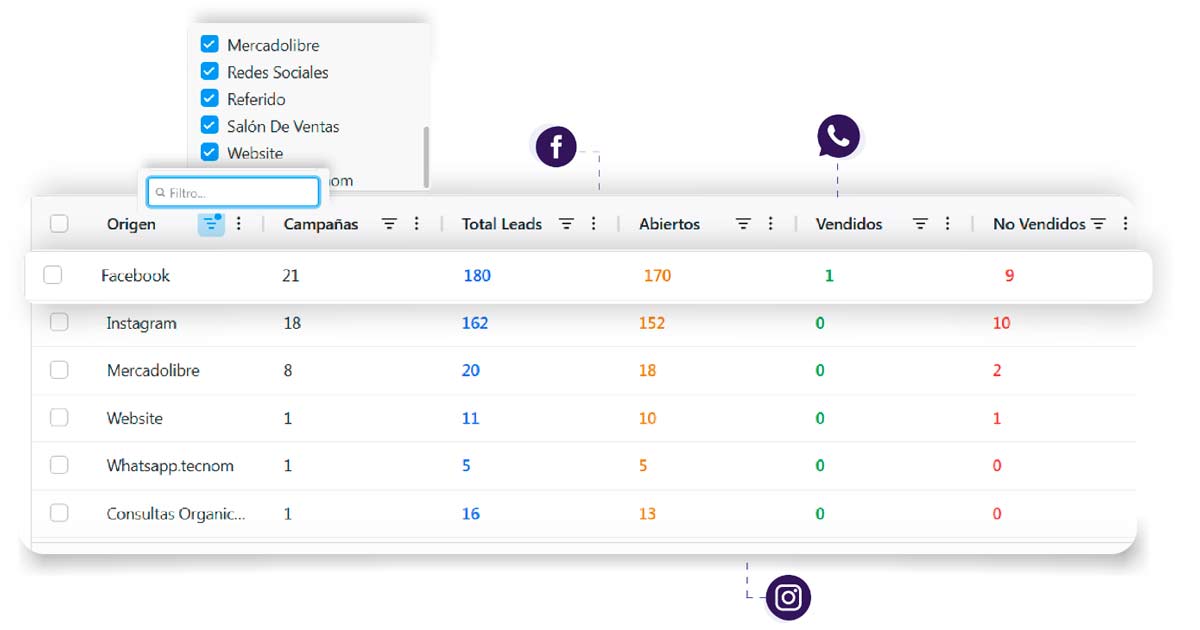The image size is (1200, 630).
Task: Click Total Leads filter icon
Action: point(566,224)
